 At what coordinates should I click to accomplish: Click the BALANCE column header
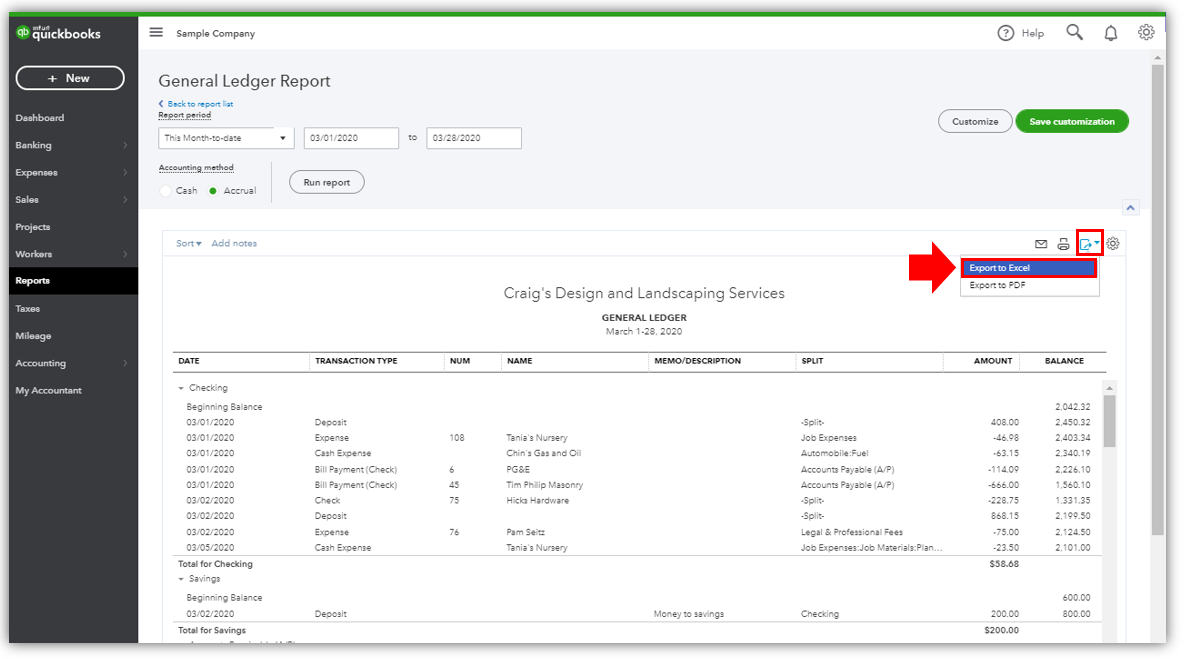pyautogui.click(x=1064, y=361)
